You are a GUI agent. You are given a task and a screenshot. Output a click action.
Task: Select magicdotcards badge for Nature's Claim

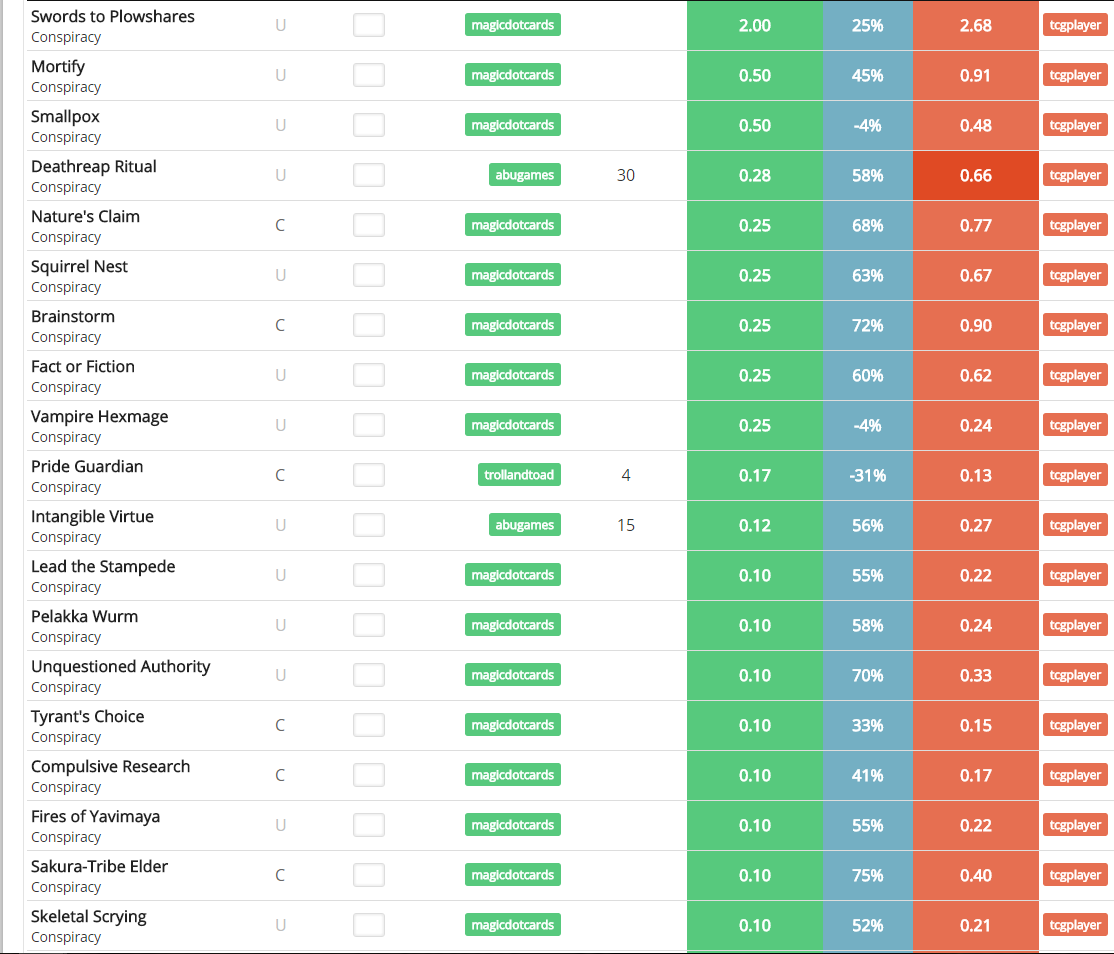tap(512, 225)
